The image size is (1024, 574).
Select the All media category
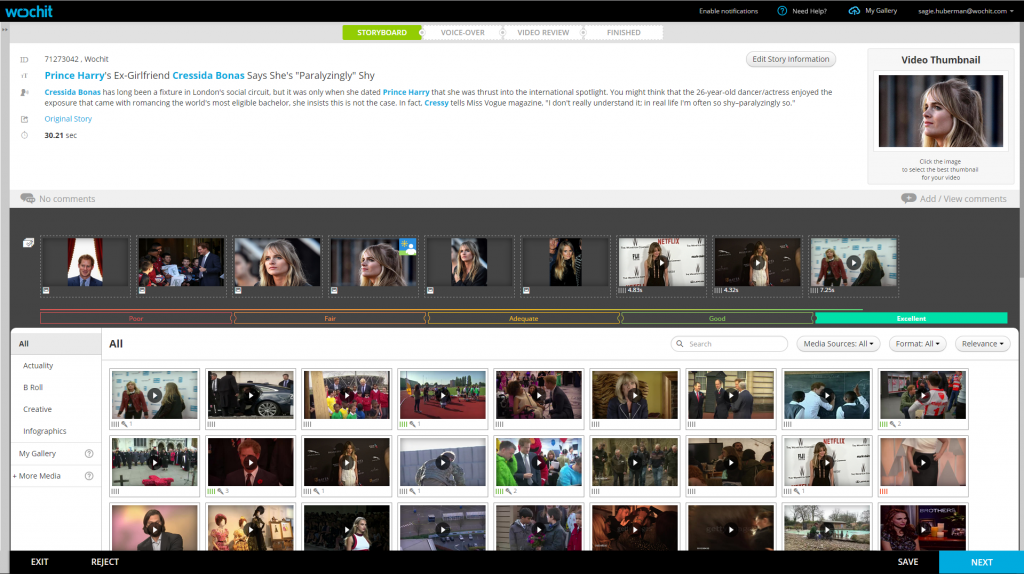56,343
